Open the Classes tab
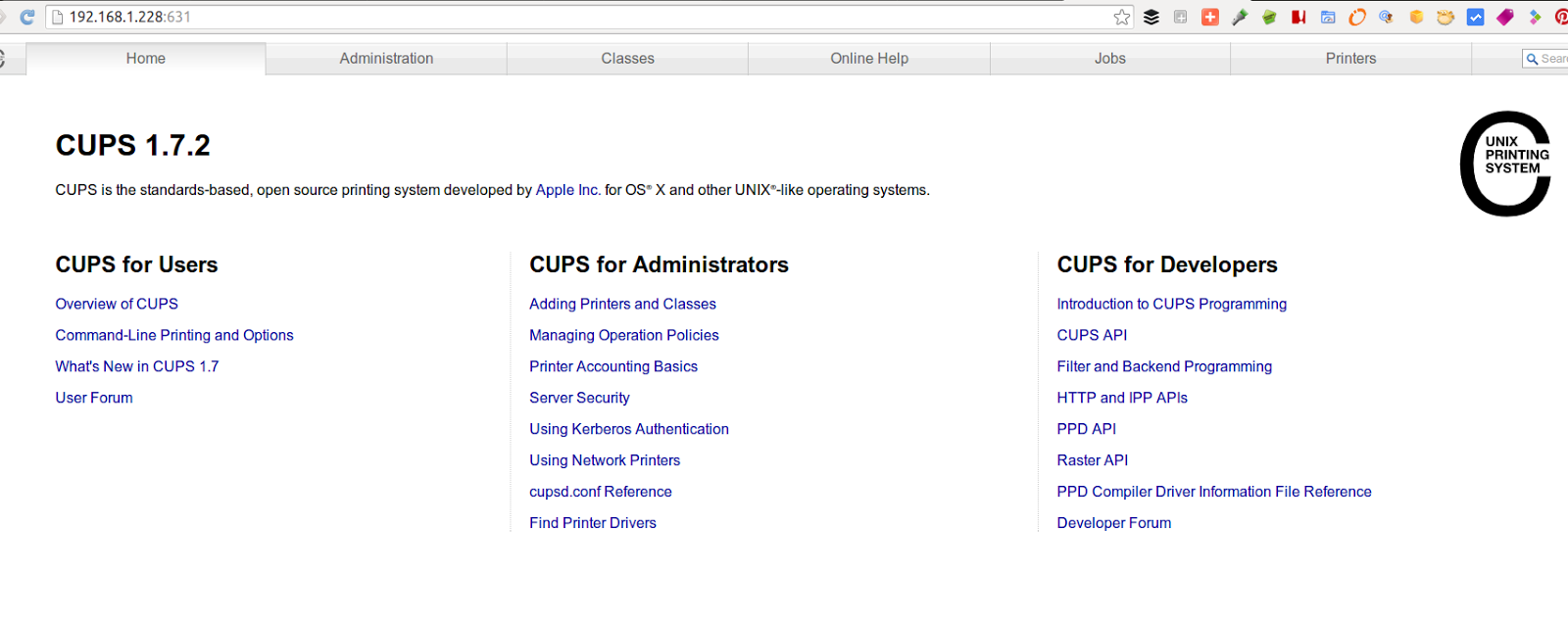Image resolution: width=1568 pixels, height=621 pixels. (x=627, y=59)
